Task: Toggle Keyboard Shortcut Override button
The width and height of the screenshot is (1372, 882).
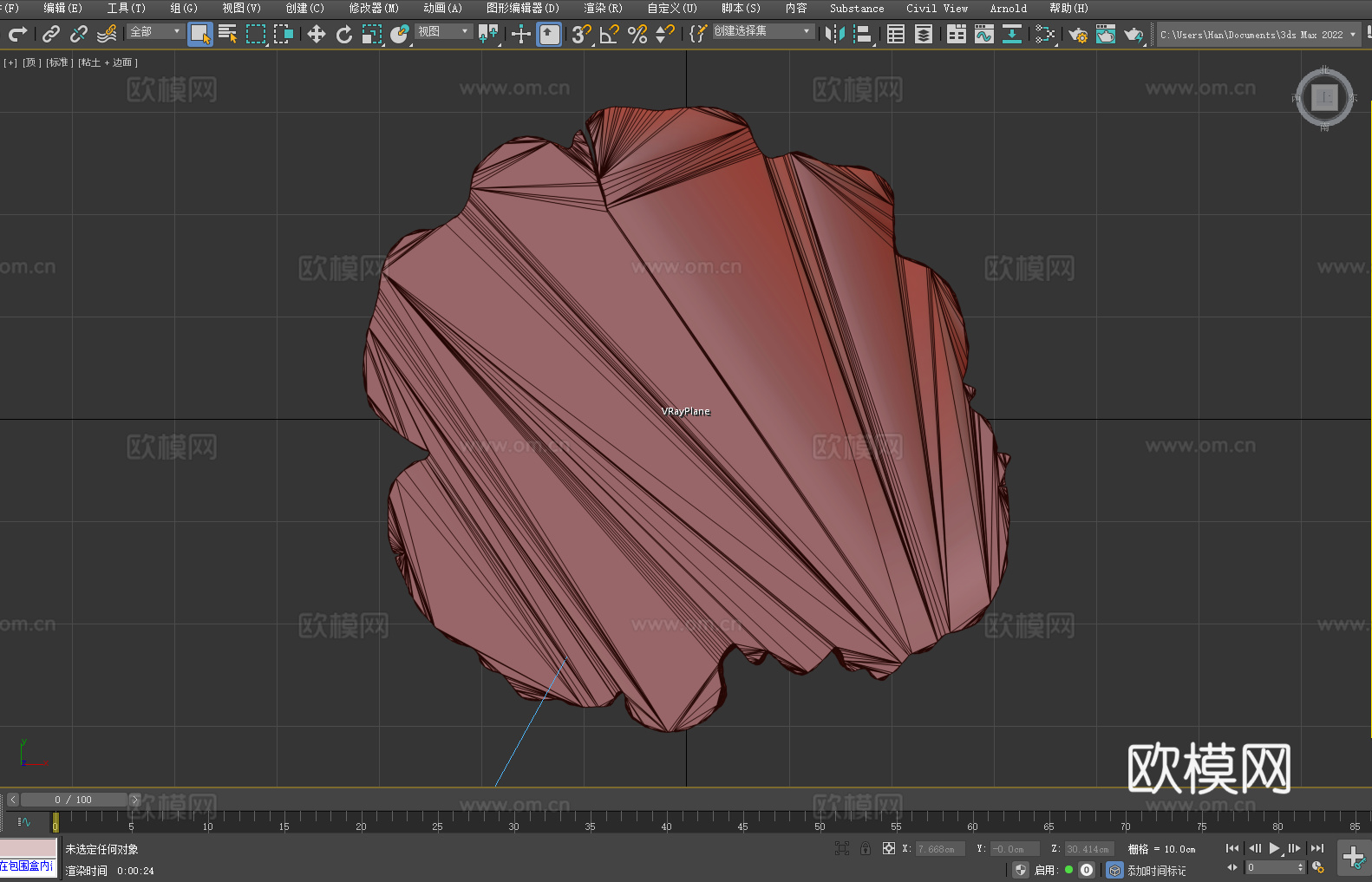Action: pyautogui.click(x=549, y=34)
